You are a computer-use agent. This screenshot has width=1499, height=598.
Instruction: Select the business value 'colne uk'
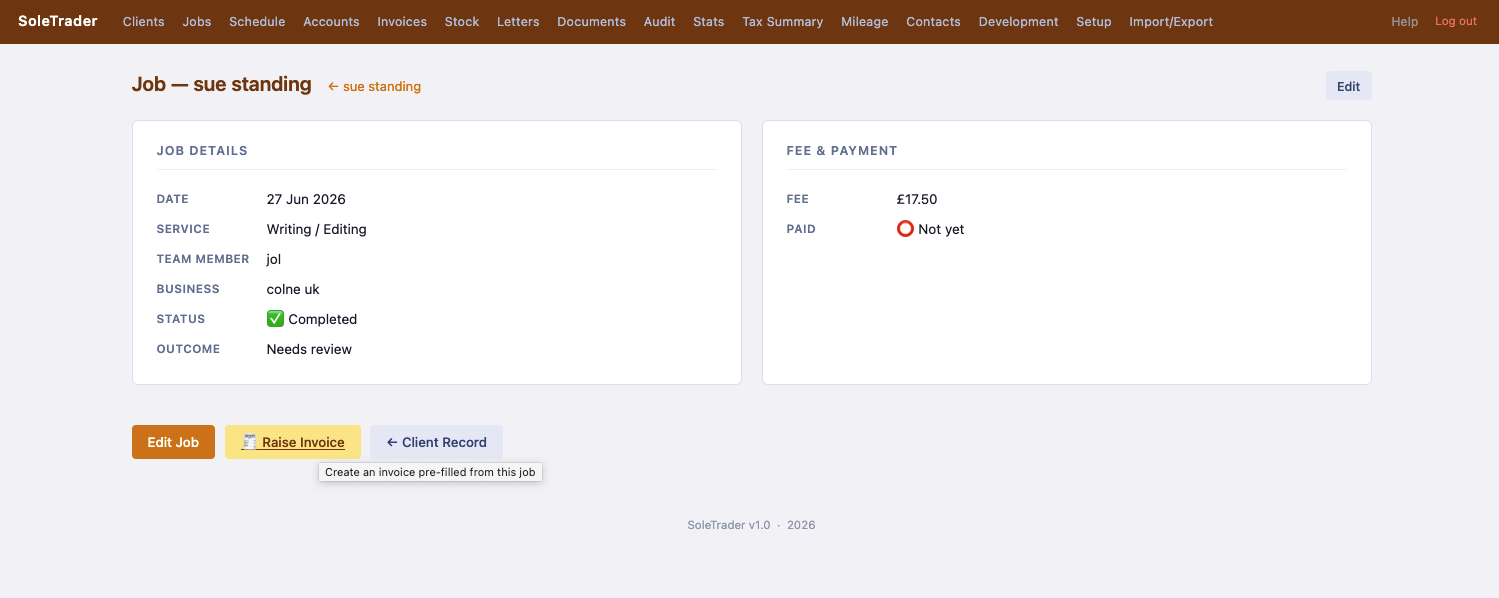(293, 289)
